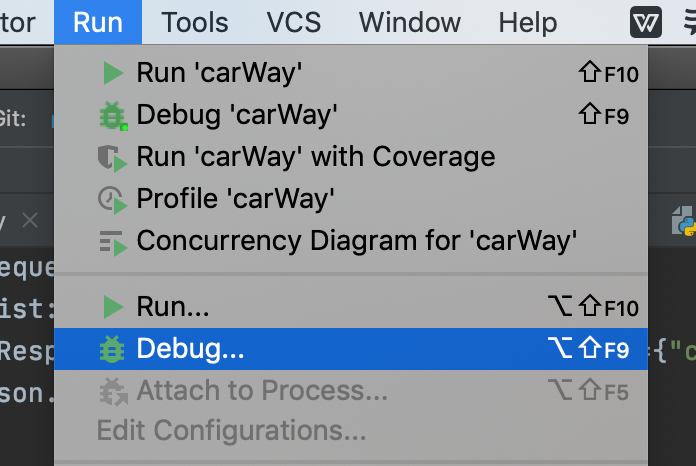Screen dimensions: 696x466
Task: Click the Run with Coverage shield icon
Action: 112,158
